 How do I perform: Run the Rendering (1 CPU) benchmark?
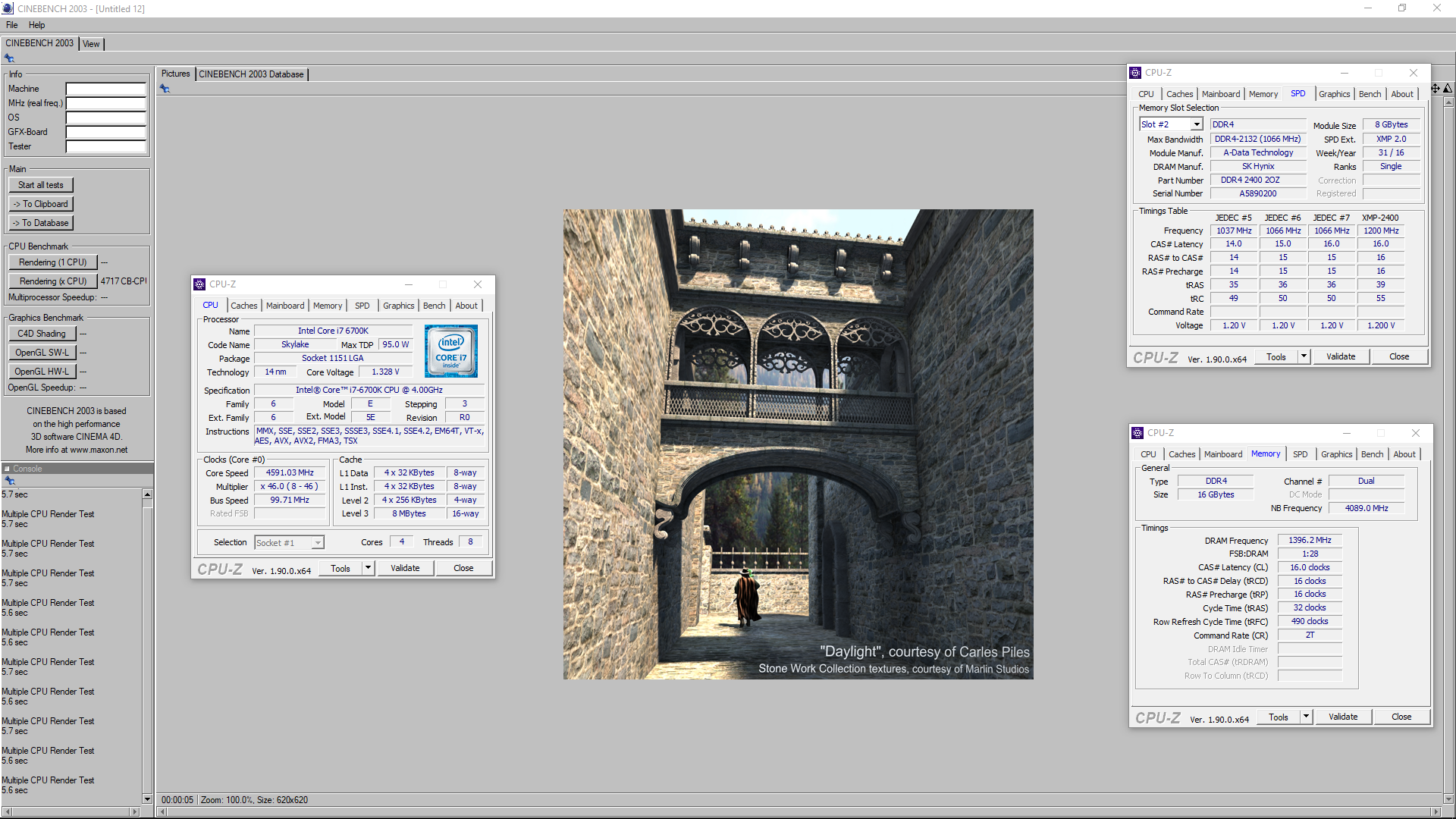pos(53,262)
